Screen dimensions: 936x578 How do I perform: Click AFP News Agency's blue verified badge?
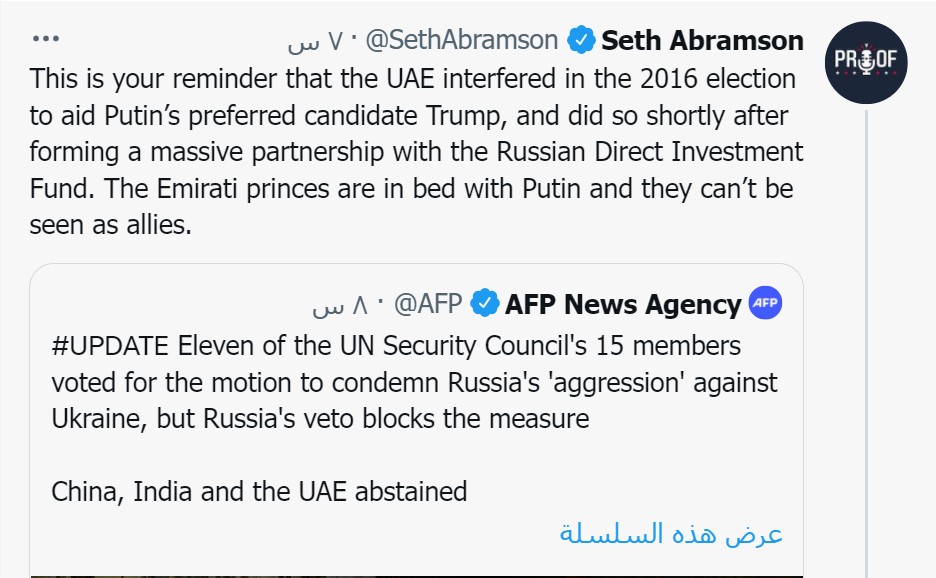[x=485, y=303]
